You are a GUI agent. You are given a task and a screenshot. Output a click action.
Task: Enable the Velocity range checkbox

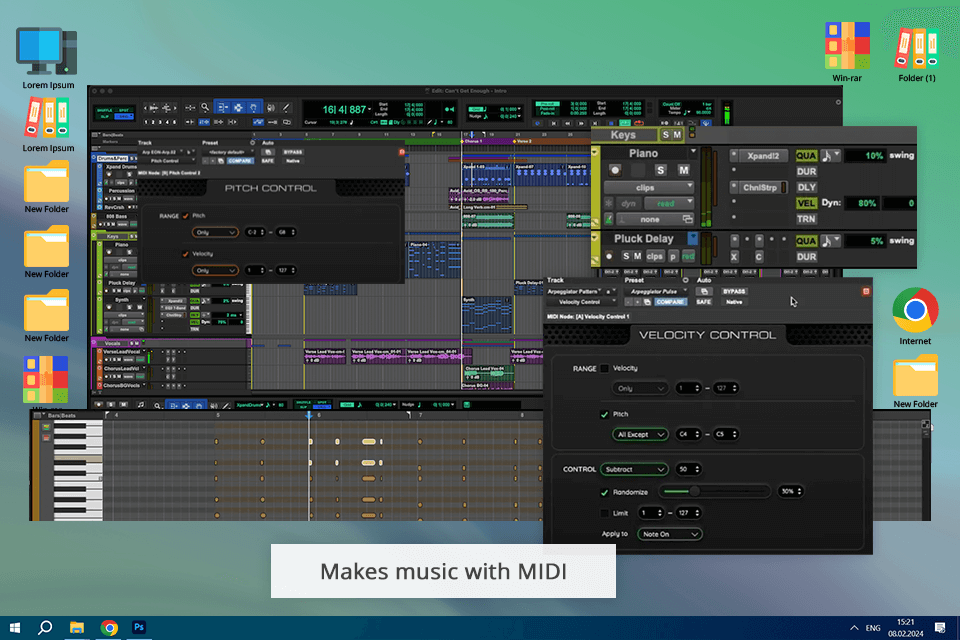pos(604,368)
